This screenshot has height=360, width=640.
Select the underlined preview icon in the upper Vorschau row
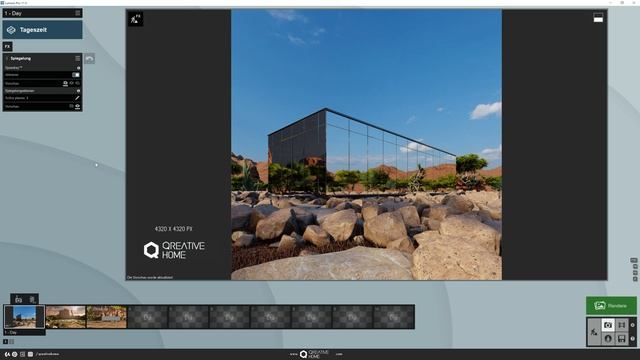[65, 83]
